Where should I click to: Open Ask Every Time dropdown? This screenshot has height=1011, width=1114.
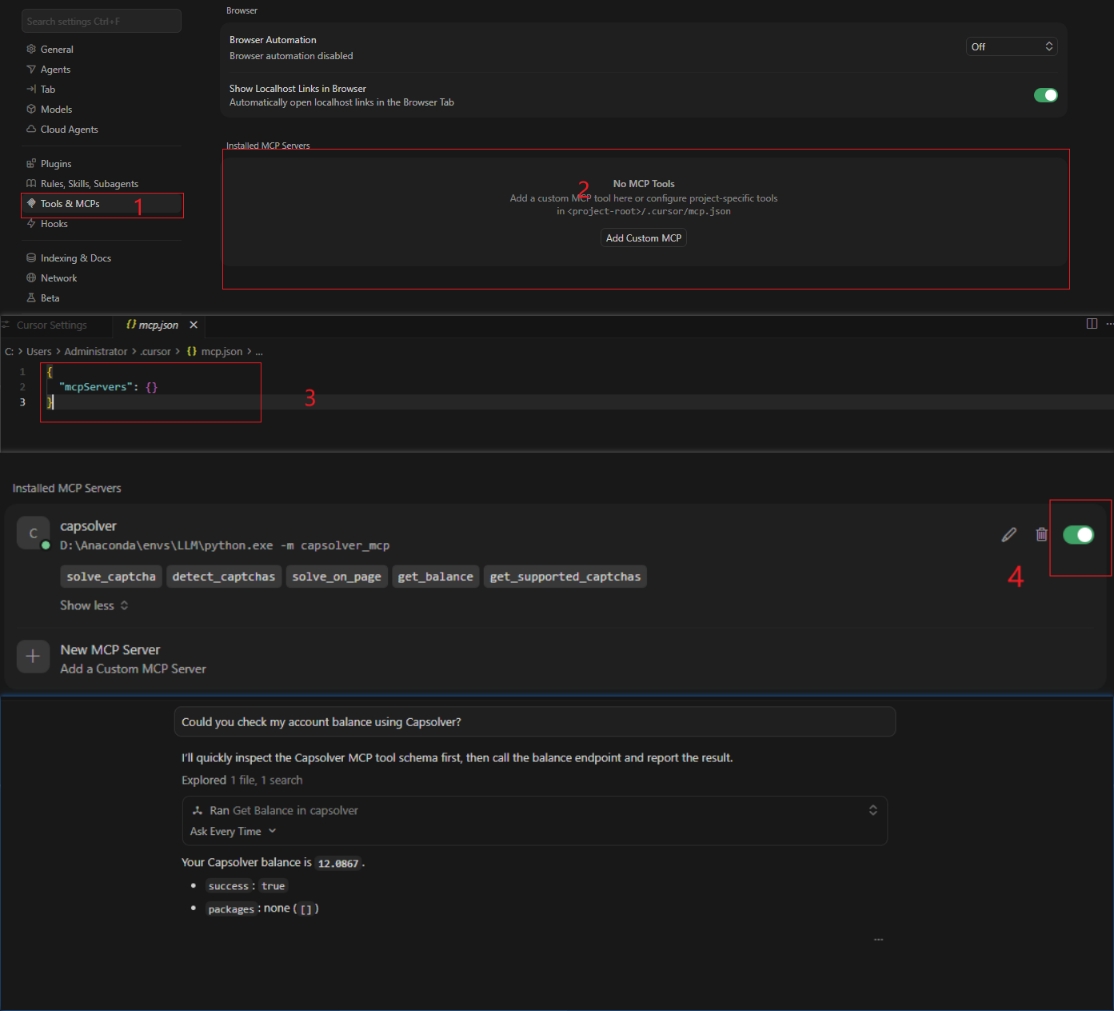pos(233,831)
